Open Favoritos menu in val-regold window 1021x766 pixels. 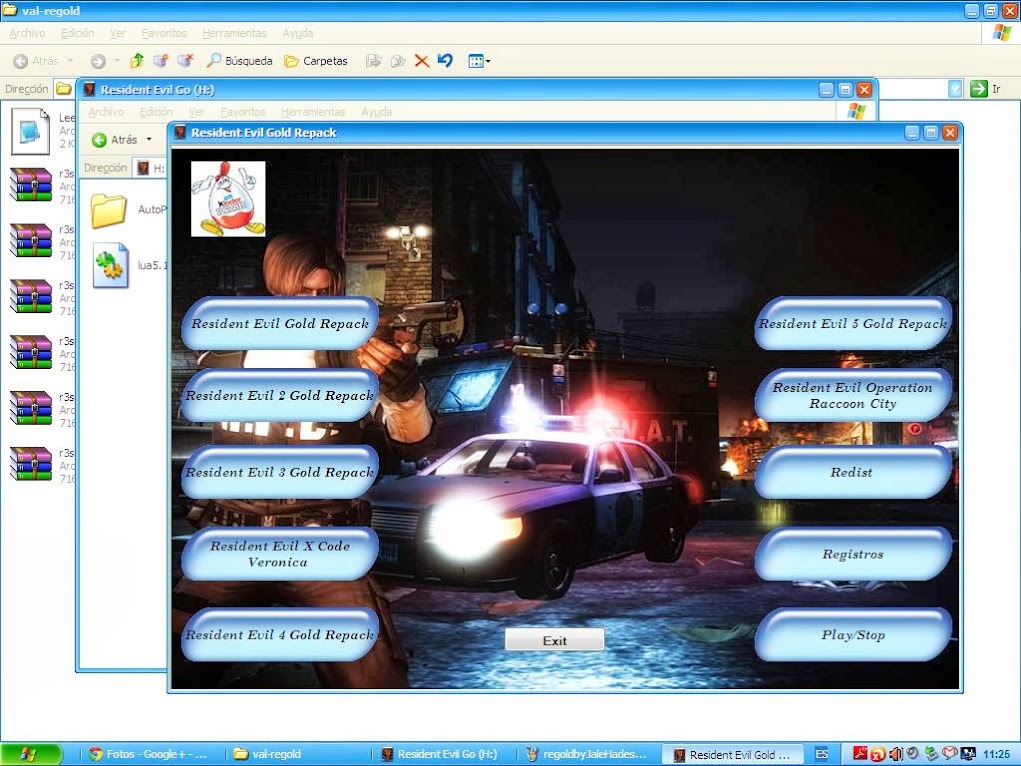[x=164, y=33]
